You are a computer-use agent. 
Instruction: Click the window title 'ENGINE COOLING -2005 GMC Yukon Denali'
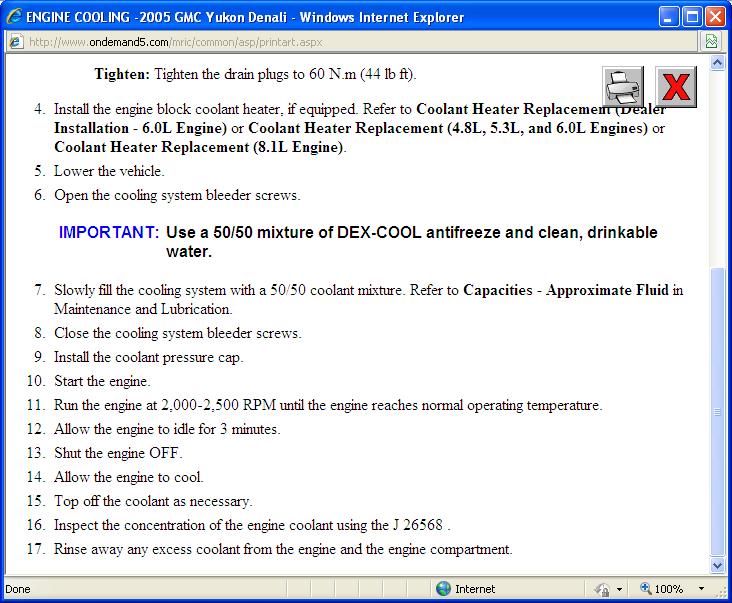pyautogui.click(x=156, y=17)
